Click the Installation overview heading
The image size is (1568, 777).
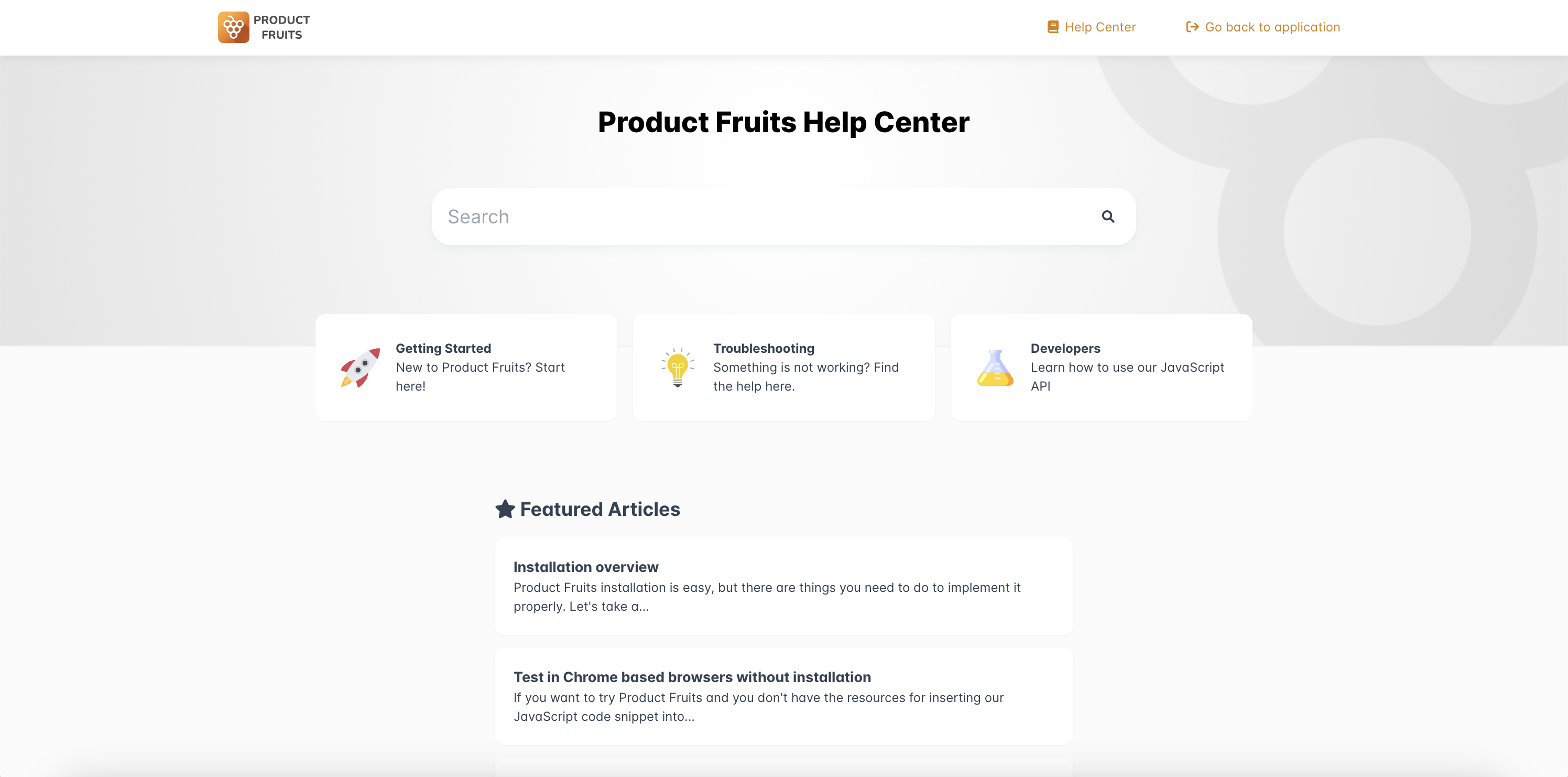(586, 566)
